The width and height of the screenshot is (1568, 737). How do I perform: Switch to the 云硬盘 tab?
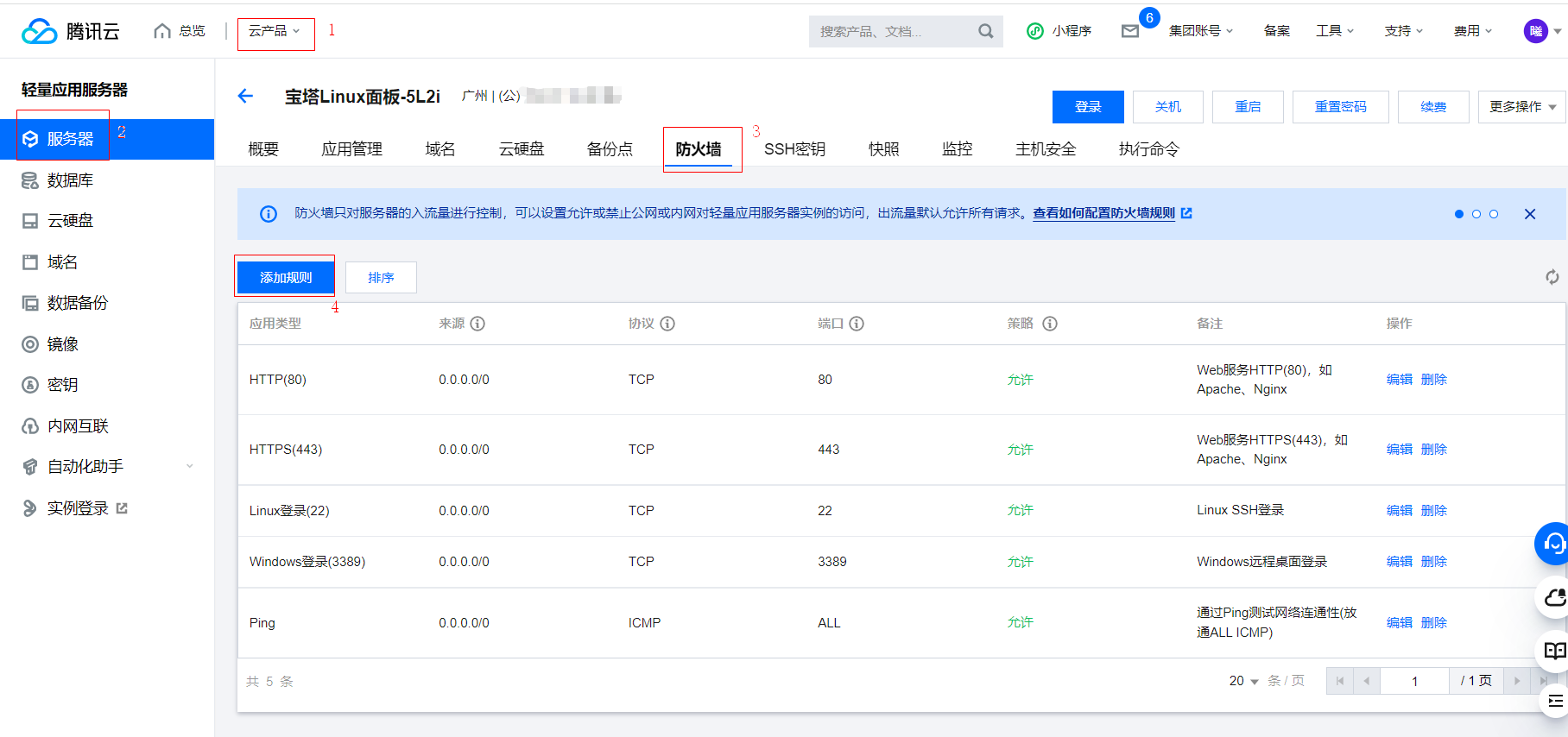coord(522,149)
